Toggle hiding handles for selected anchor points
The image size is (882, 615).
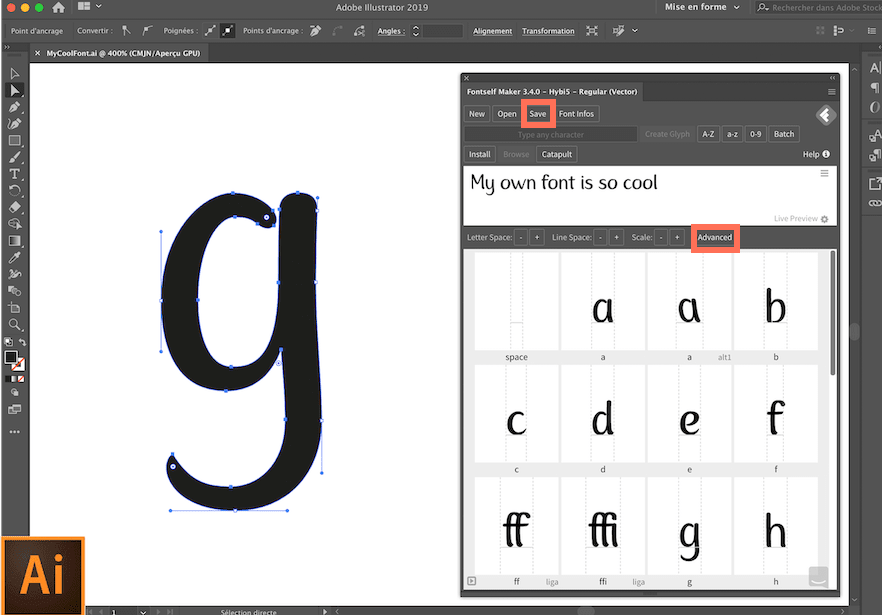[x=226, y=31]
